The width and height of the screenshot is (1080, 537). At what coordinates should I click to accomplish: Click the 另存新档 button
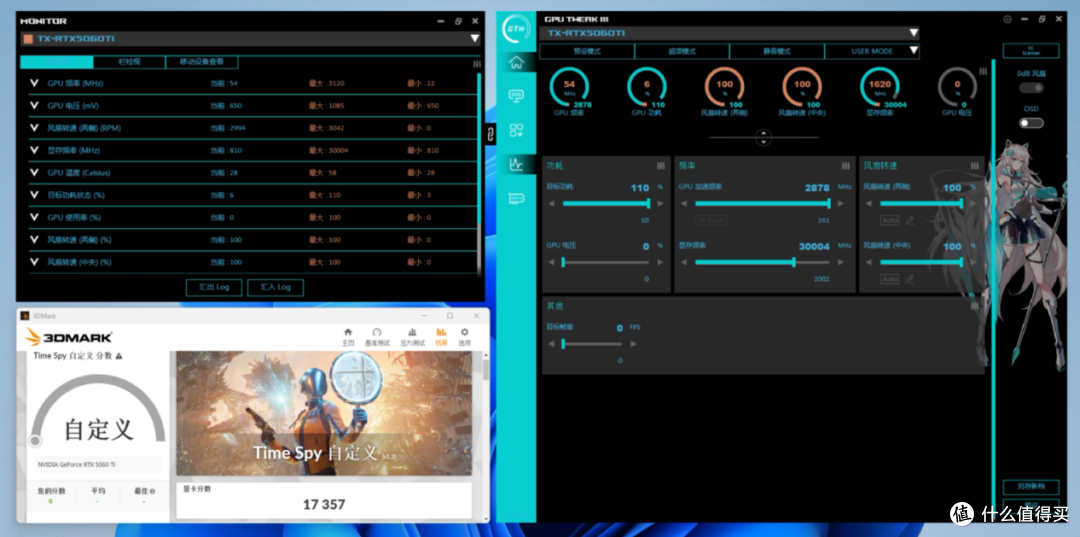pyautogui.click(x=1030, y=486)
